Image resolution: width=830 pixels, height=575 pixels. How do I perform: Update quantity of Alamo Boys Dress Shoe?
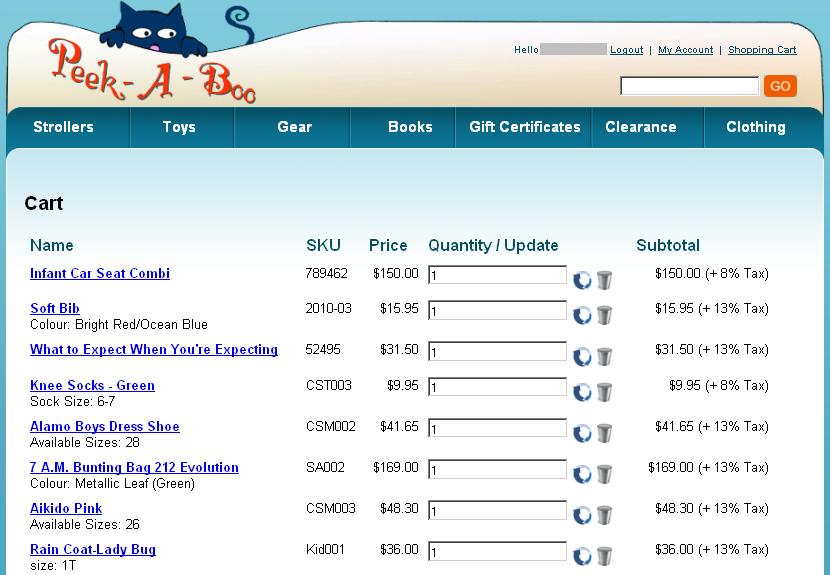[x=582, y=433]
